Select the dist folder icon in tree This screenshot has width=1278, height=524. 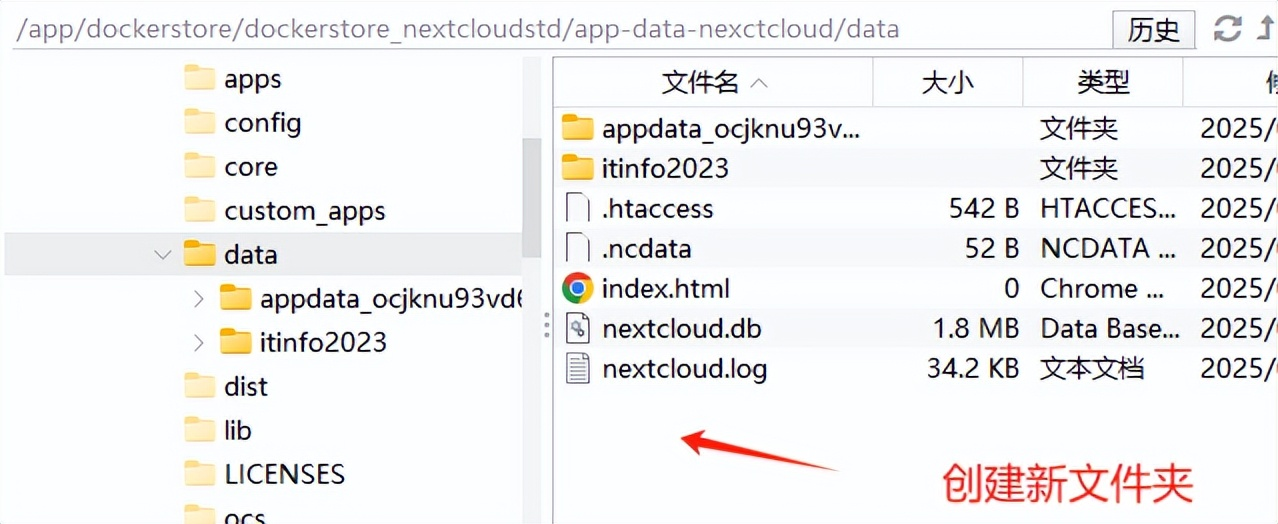(x=200, y=386)
